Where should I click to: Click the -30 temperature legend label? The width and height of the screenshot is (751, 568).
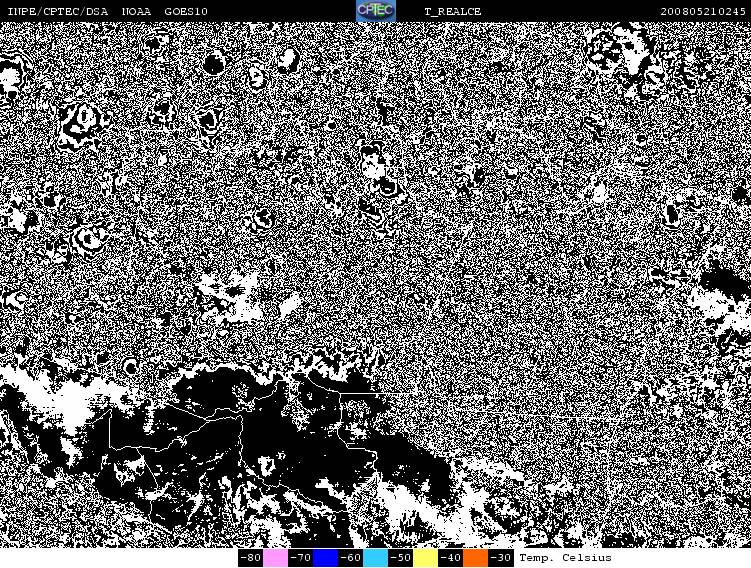pyautogui.click(x=500, y=558)
